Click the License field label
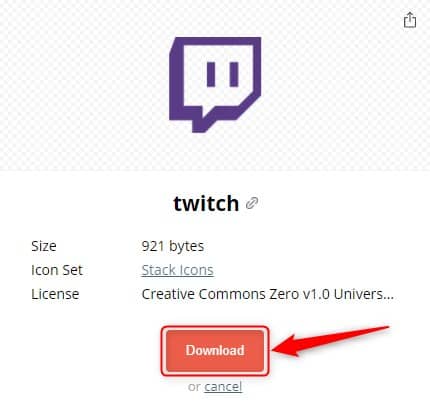This screenshot has height=415, width=430. [x=55, y=294]
